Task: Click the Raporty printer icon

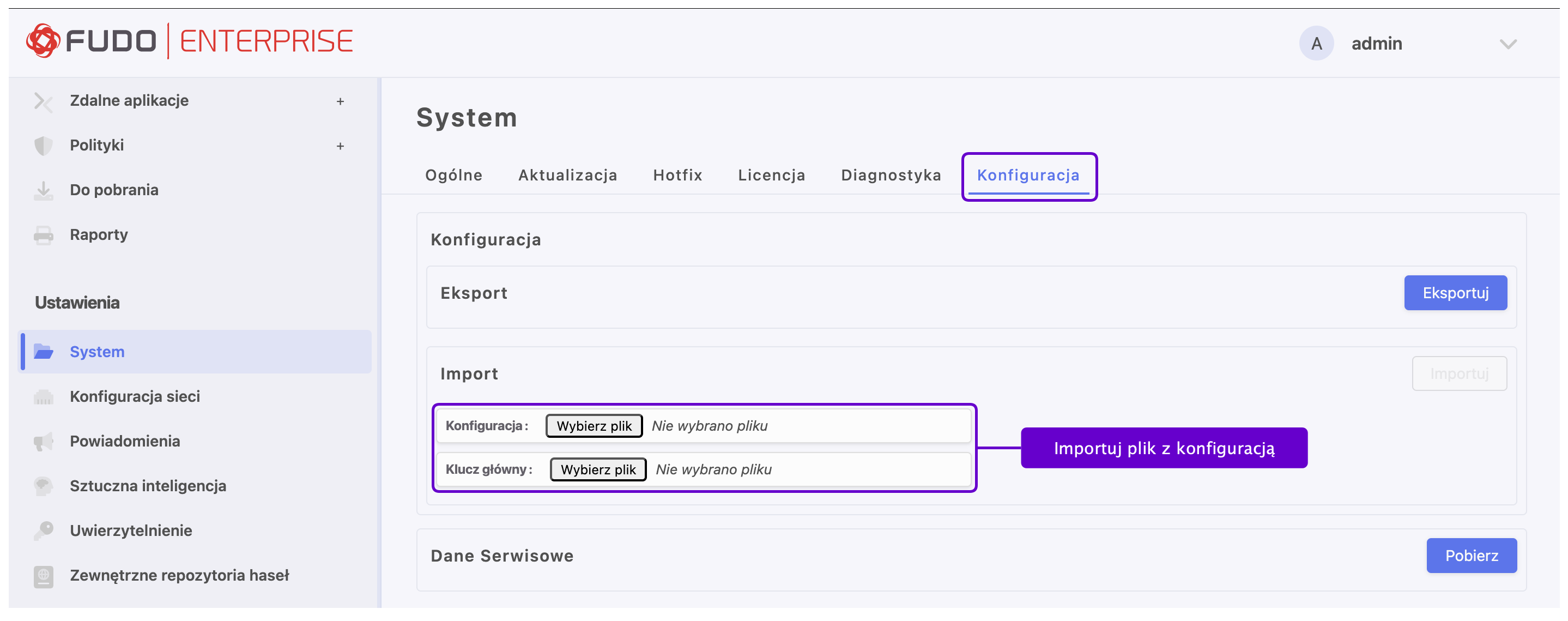Action: click(43, 235)
